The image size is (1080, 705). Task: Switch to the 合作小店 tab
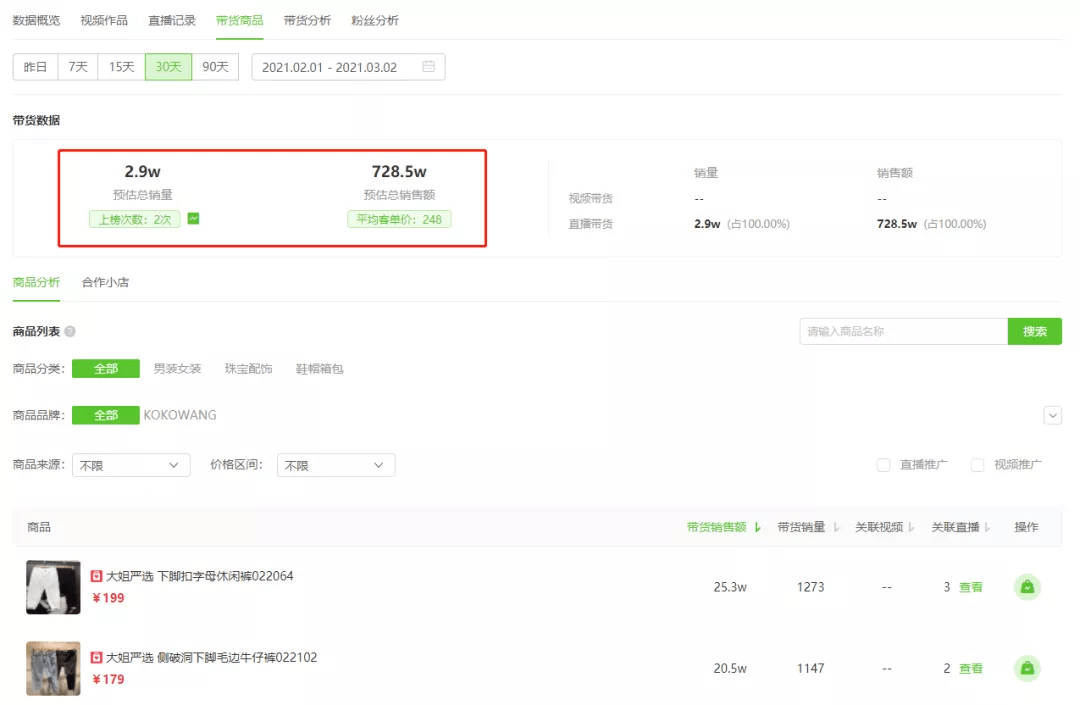pyautogui.click(x=105, y=282)
